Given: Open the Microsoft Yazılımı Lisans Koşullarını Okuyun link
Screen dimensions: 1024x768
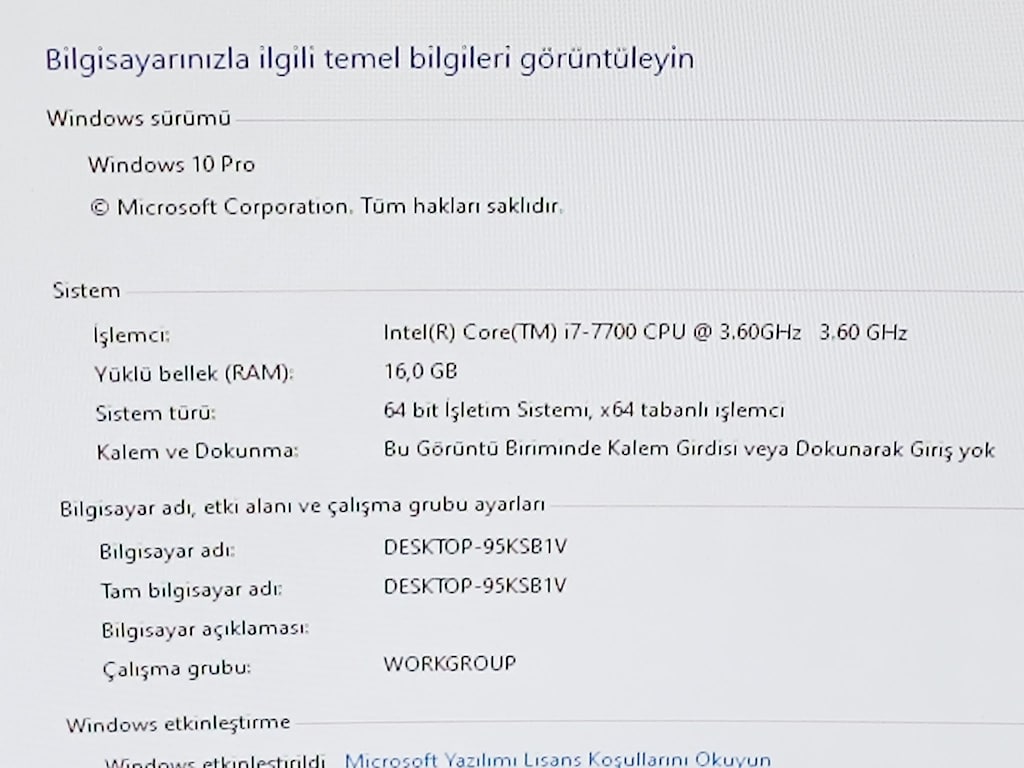Looking at the screenshot, I should coord(558,760).
